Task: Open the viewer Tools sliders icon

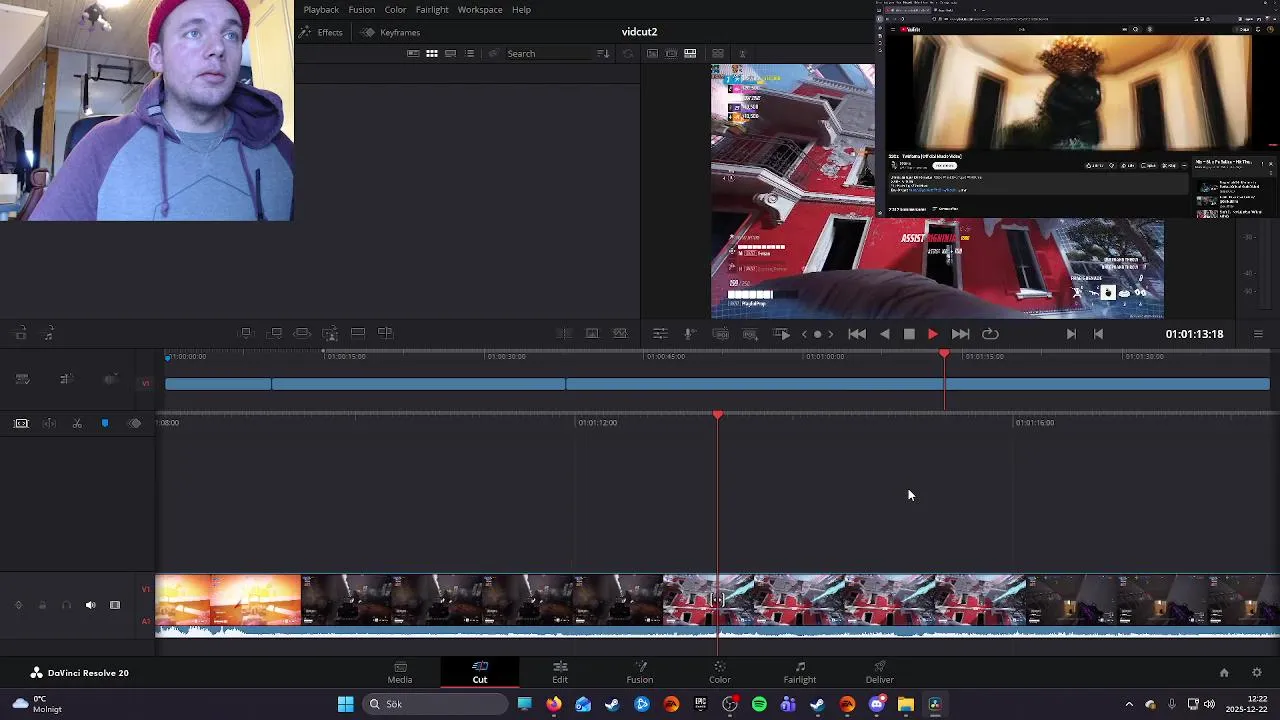Action: tap(660, 334)
